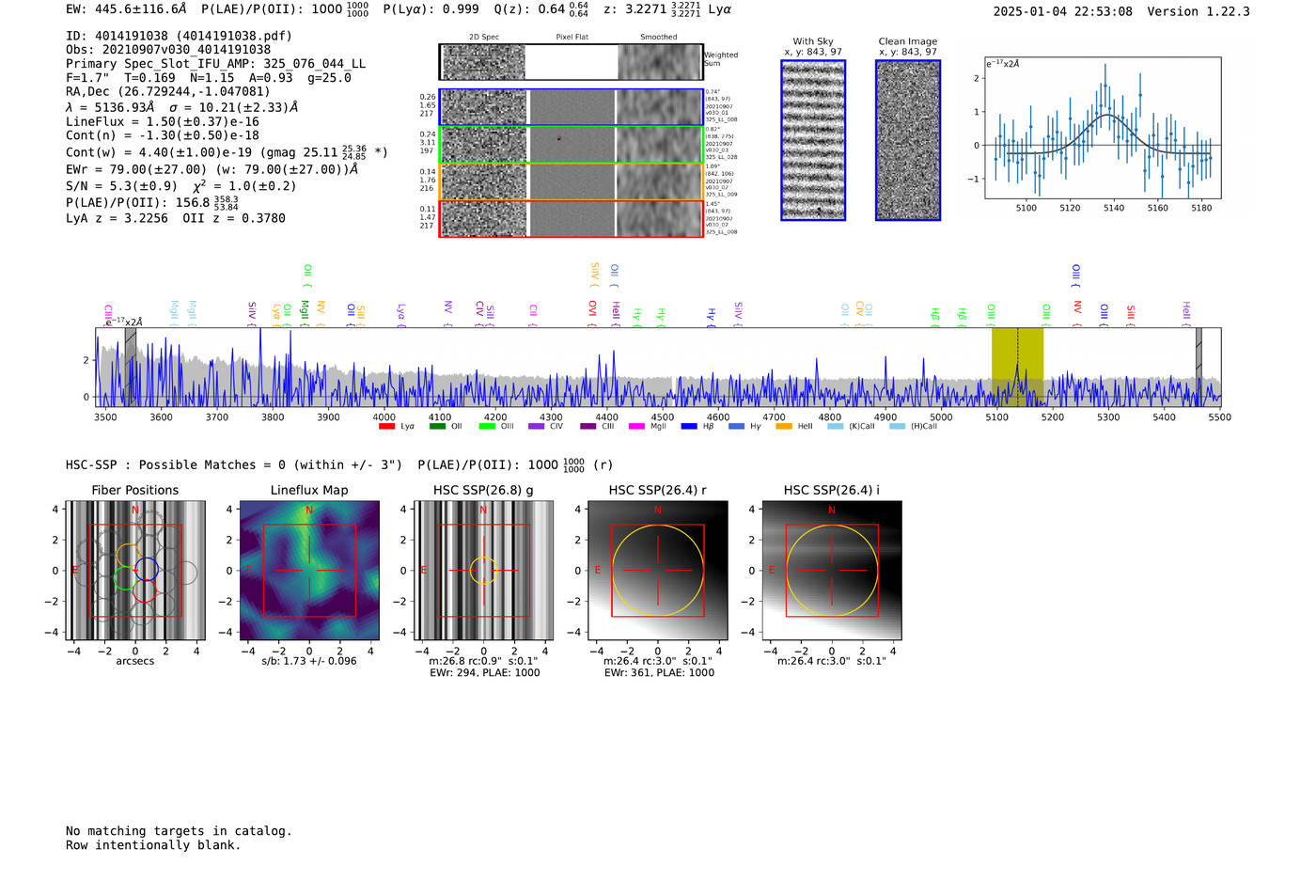The image size is (1316, 896).
Task: Click the blue fiber circle in Fiber Positions
Action: click(x=146, y=570)
